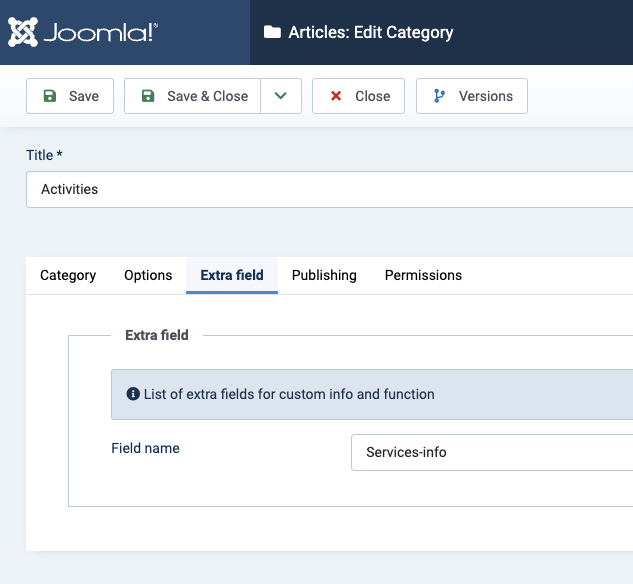Expand the Save & Close dropdown arrow

coord(281,96)
